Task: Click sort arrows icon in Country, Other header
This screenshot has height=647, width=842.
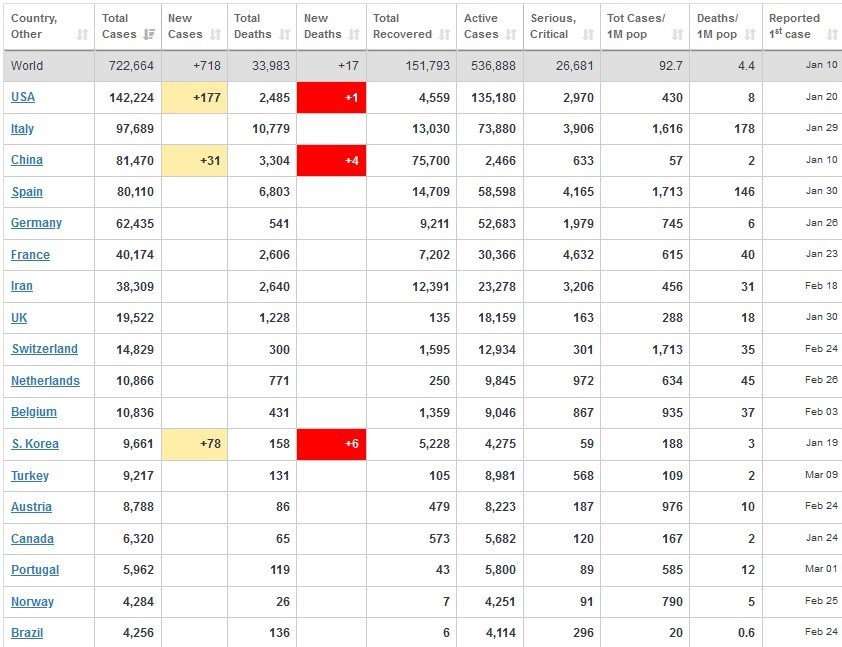Action: click(82, 35)
